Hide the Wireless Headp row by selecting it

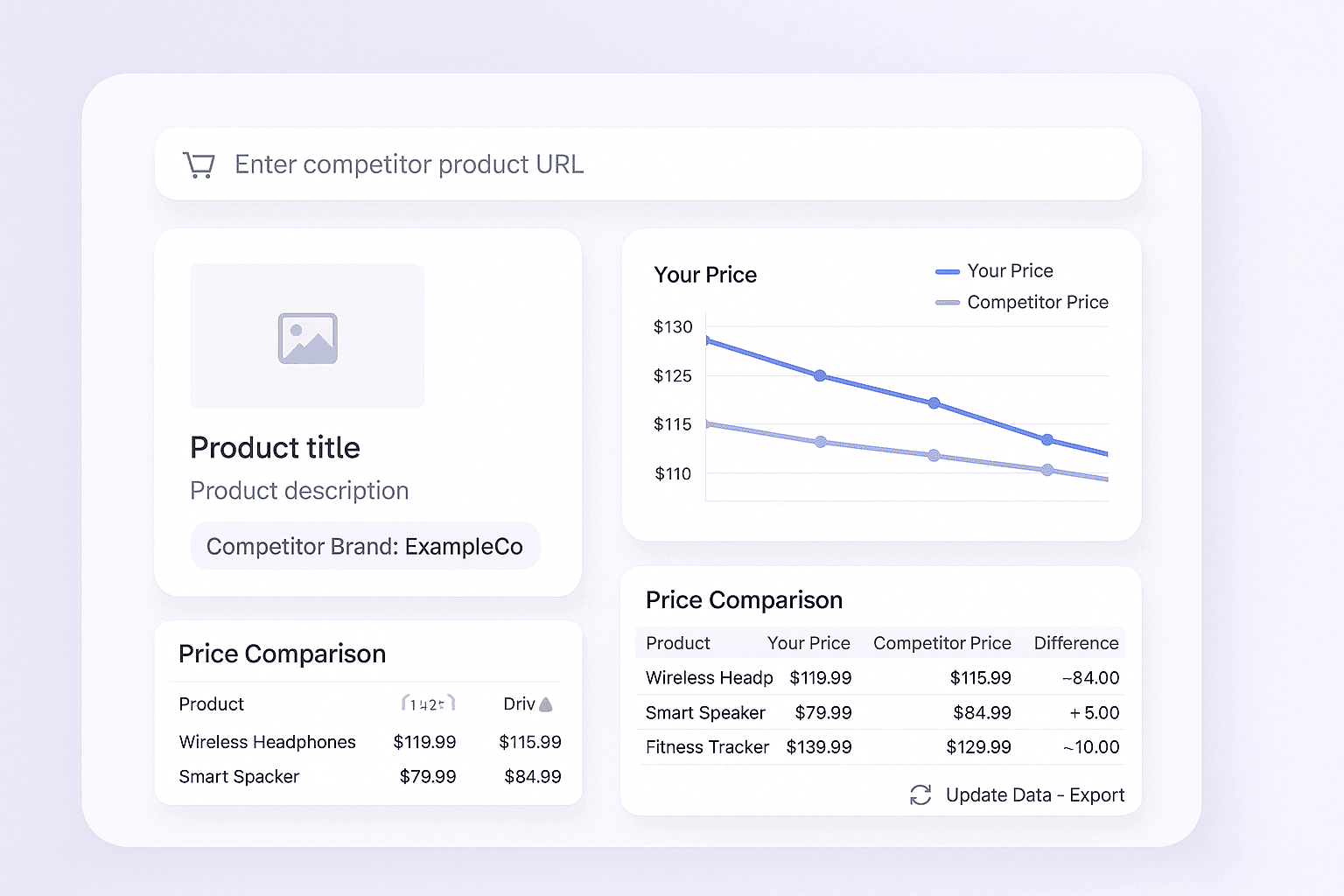coord(709,677)
